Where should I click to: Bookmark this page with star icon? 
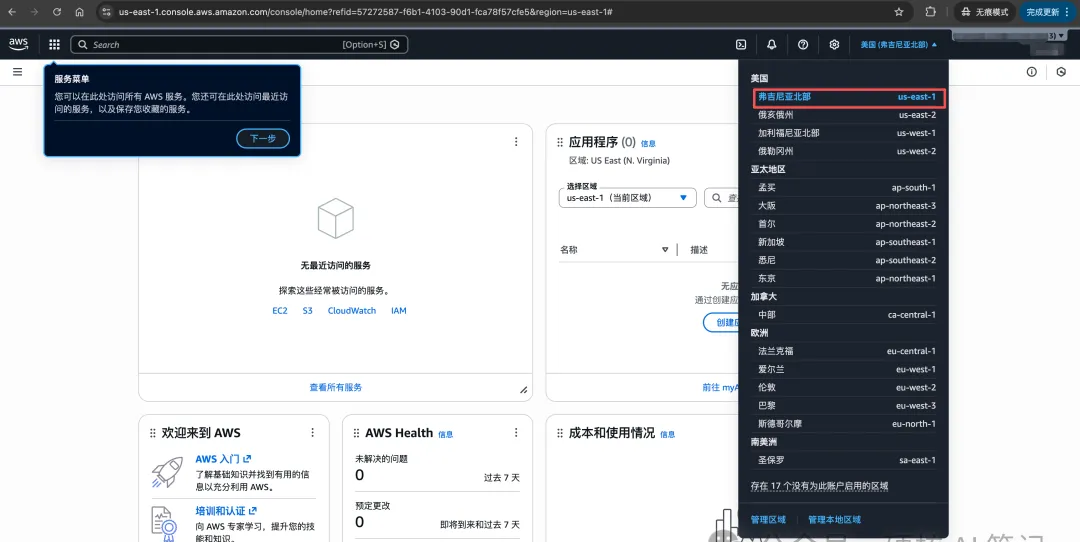coord(899,12)
